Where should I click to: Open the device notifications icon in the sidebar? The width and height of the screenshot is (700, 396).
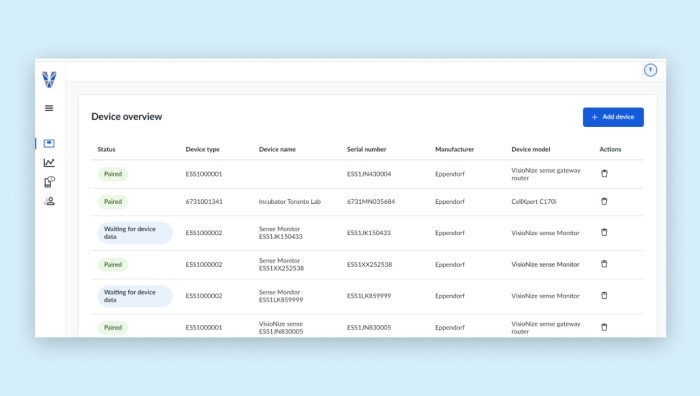pos(49,182)
